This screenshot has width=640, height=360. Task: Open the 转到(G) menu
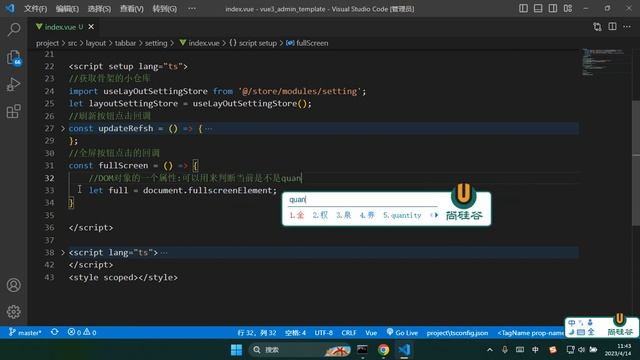pos(164,9)
